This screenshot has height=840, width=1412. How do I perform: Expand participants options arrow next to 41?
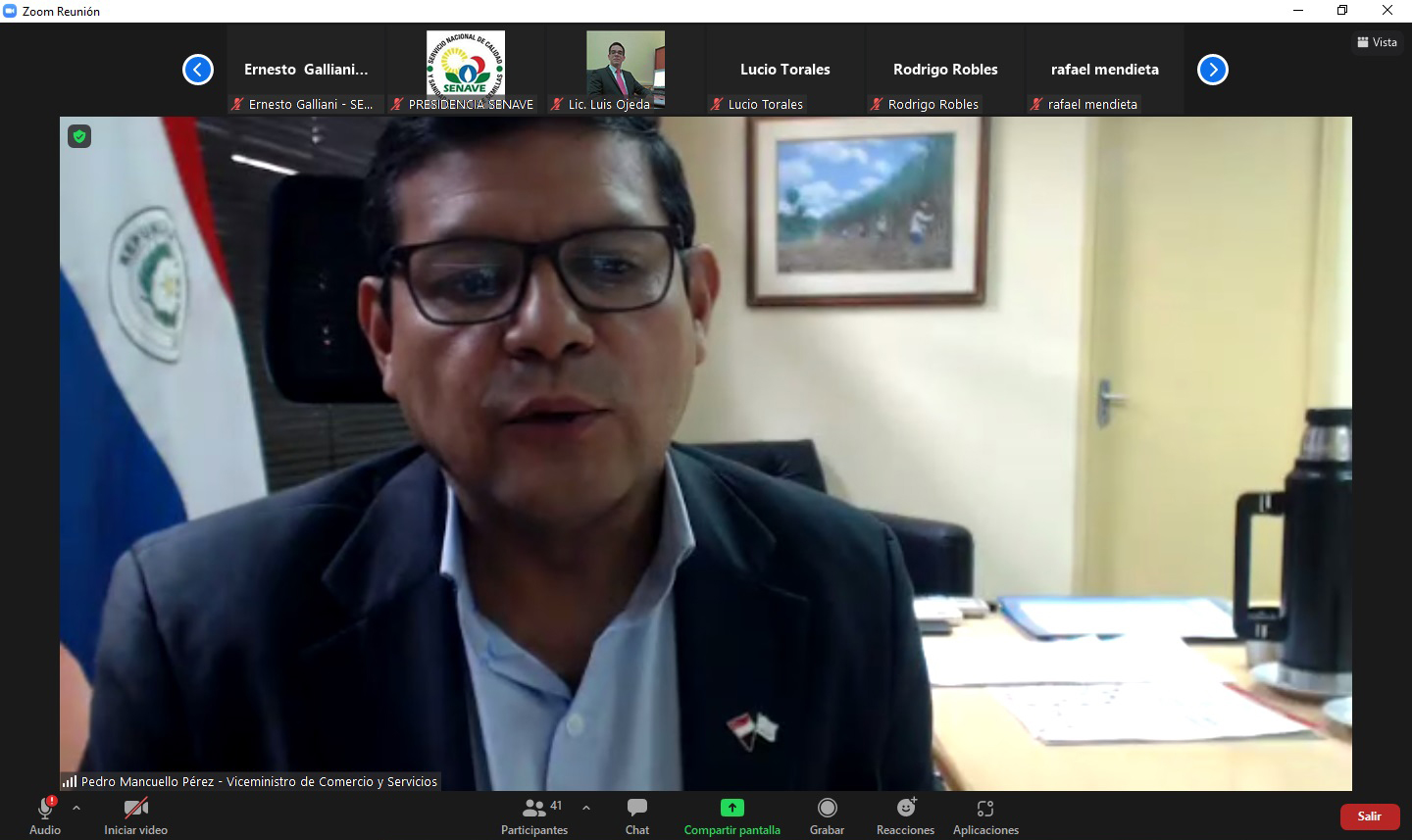pos(586,808)
